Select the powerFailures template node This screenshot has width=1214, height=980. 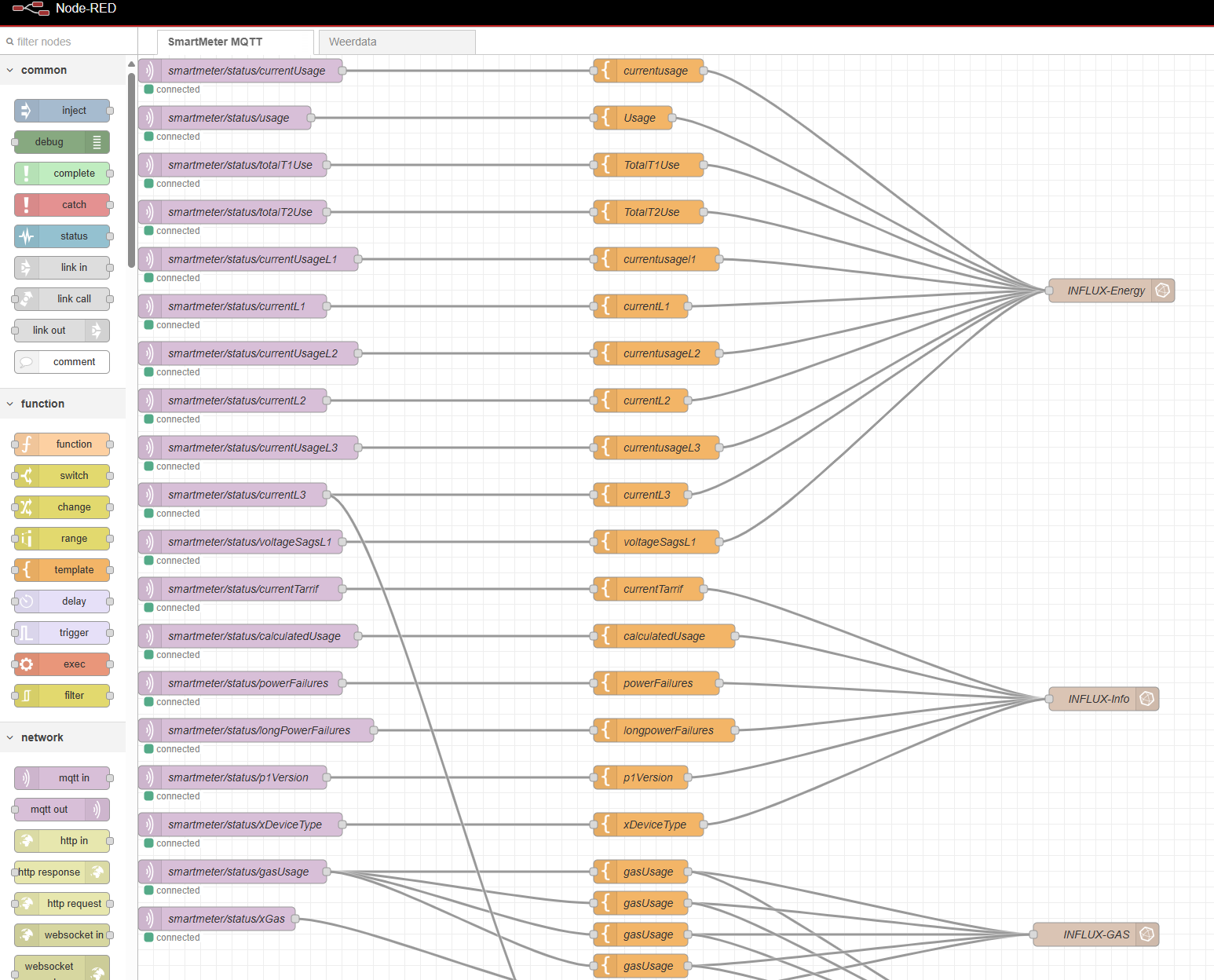tap(656, 683)
